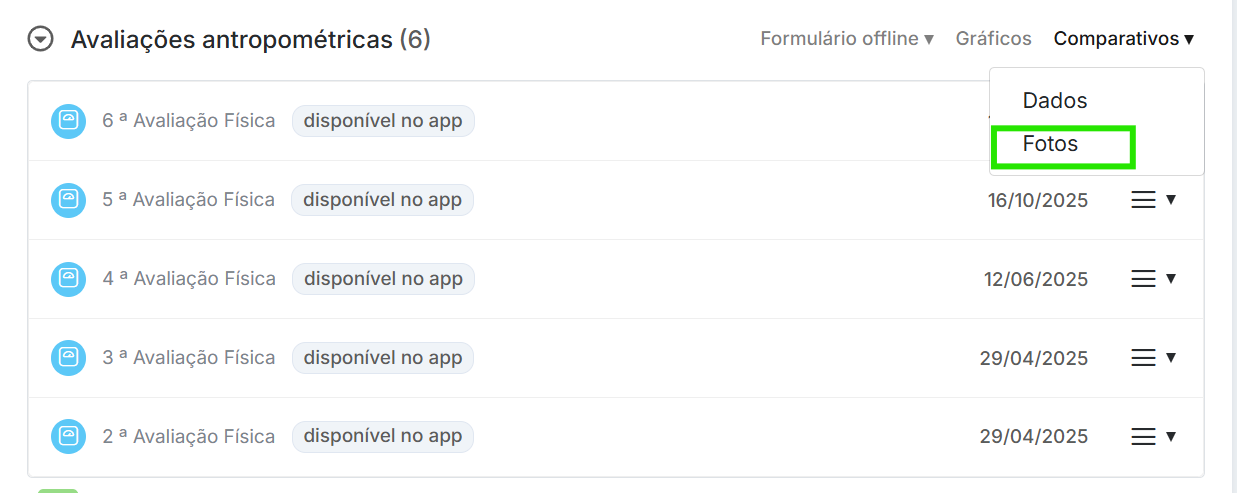Click the 12/06/2025 date on 4ª Avaliação

1035,279
